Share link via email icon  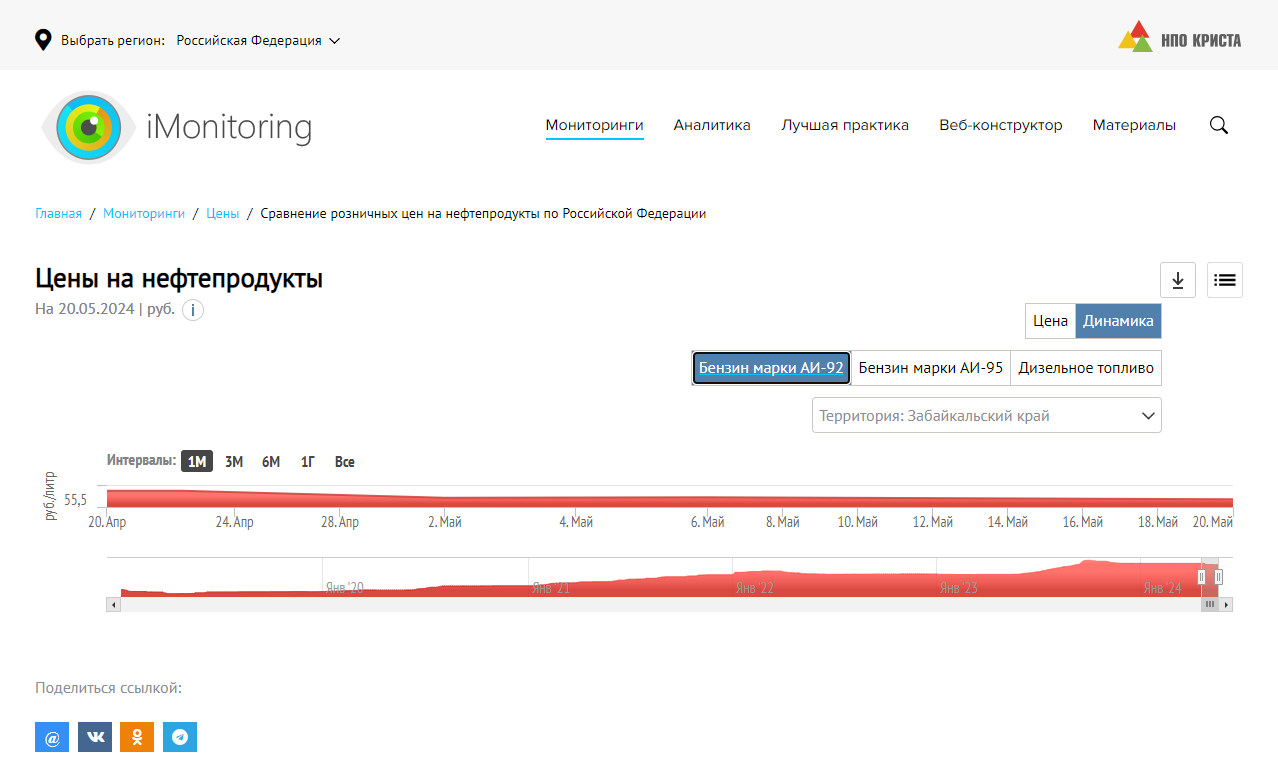pos(52,737)
